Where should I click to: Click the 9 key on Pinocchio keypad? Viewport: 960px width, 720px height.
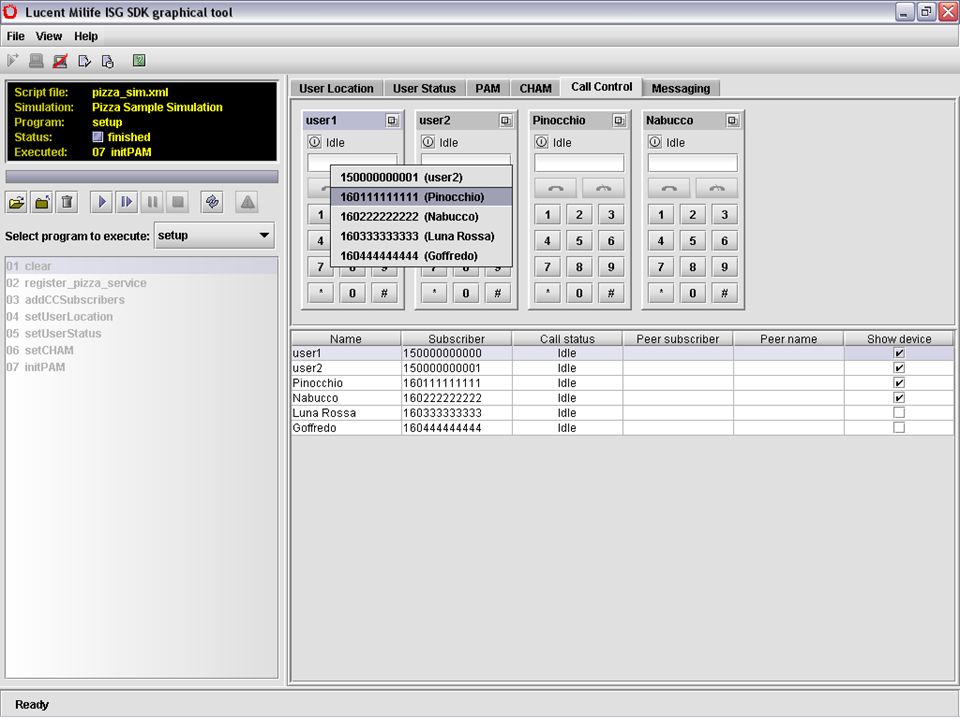click(611, 267)
